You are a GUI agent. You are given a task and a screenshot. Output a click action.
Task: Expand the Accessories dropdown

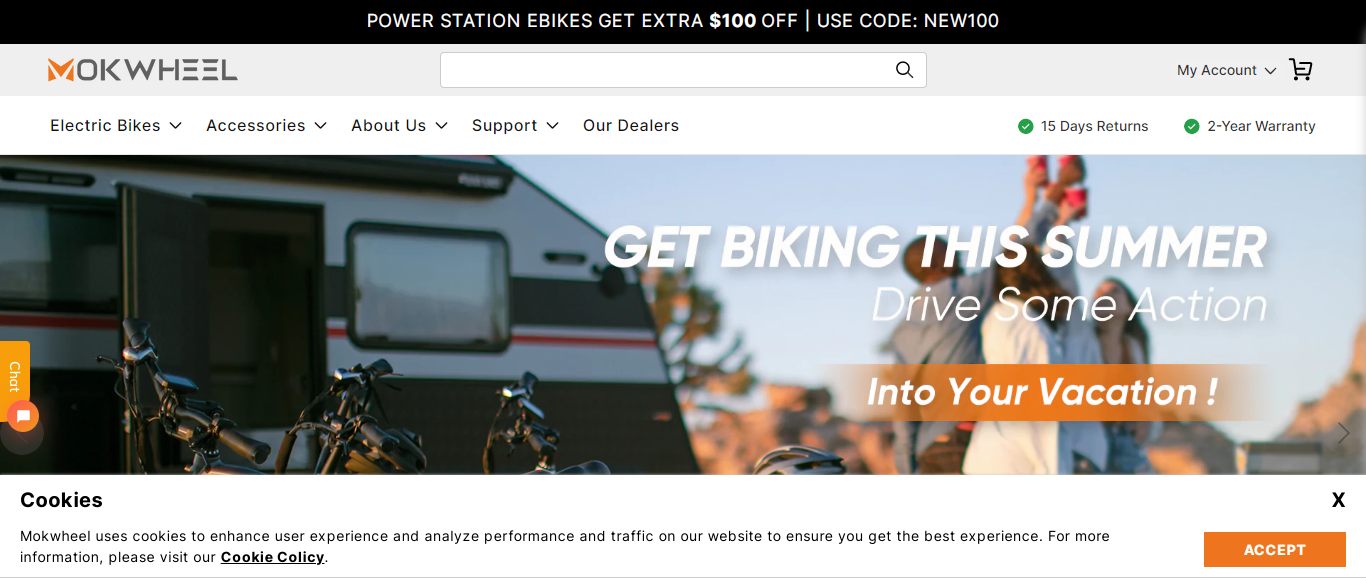pyautogui.click(x=266, y=126)
